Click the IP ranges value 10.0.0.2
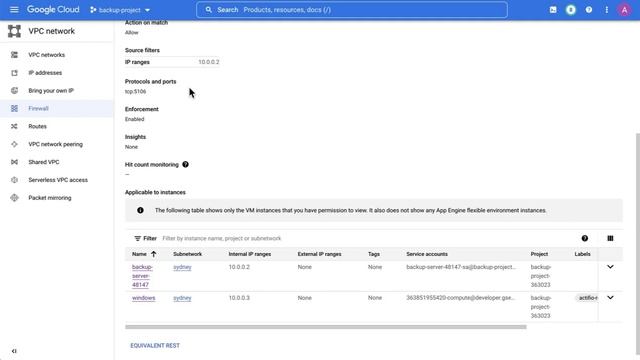 (209, 62)
